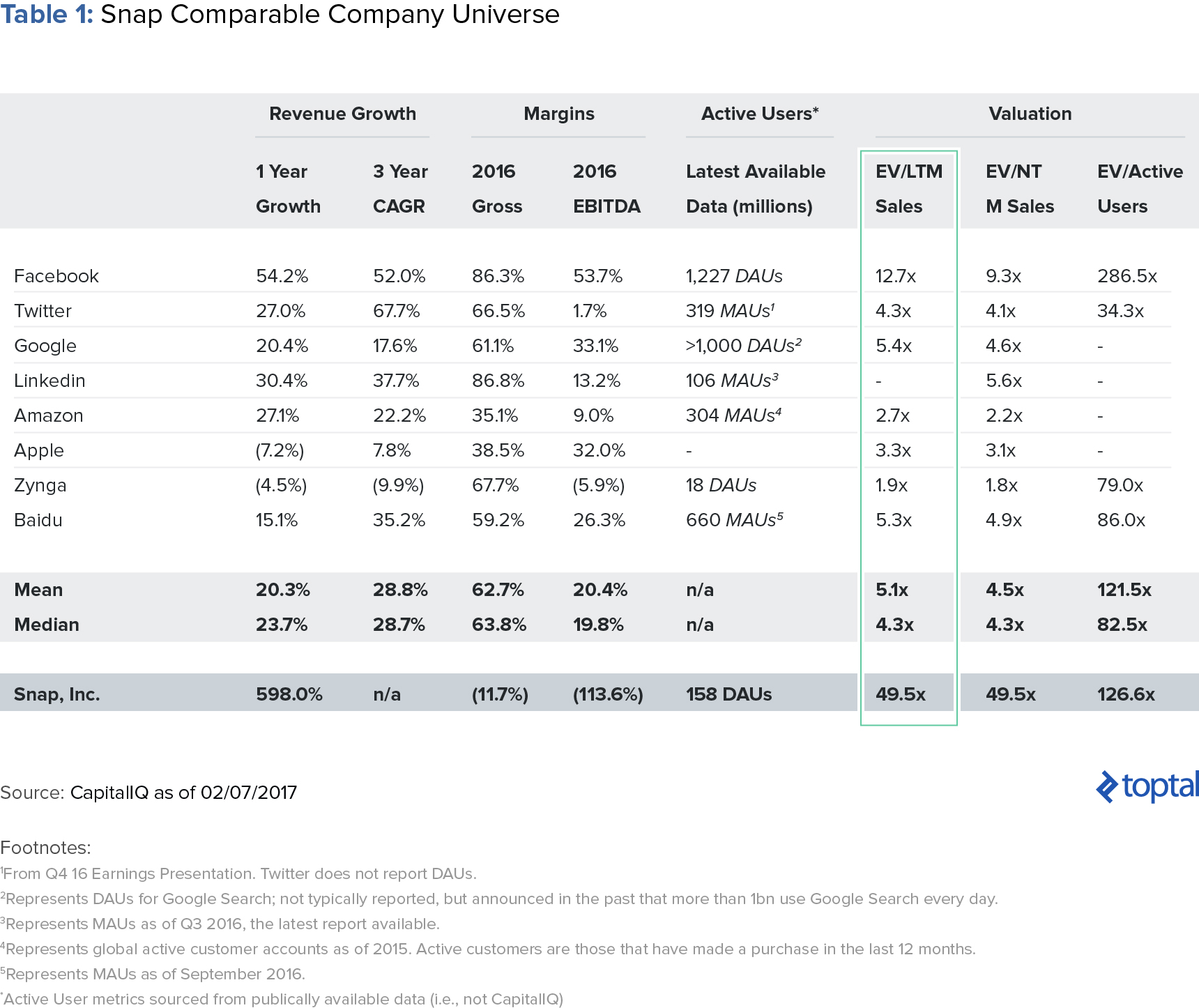Click the Toptal logo
Image resolution: width=1199 pixels, height=1008 pixels.
[1147, 786]
